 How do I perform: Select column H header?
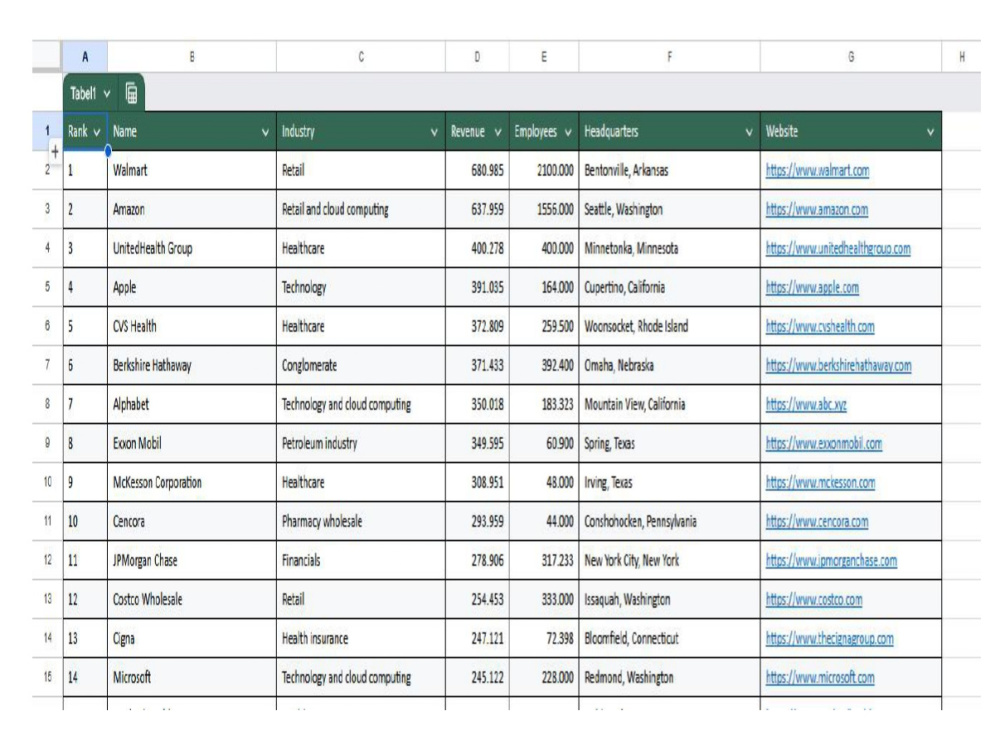(x=961, y=57)
